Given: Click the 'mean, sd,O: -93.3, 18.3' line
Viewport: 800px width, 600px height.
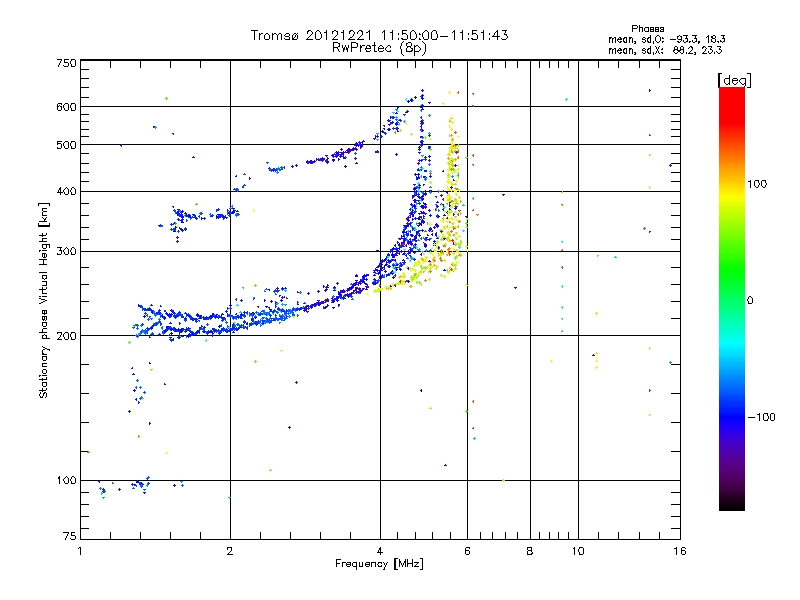Looking at the screenshot, I should pos(666,39).
